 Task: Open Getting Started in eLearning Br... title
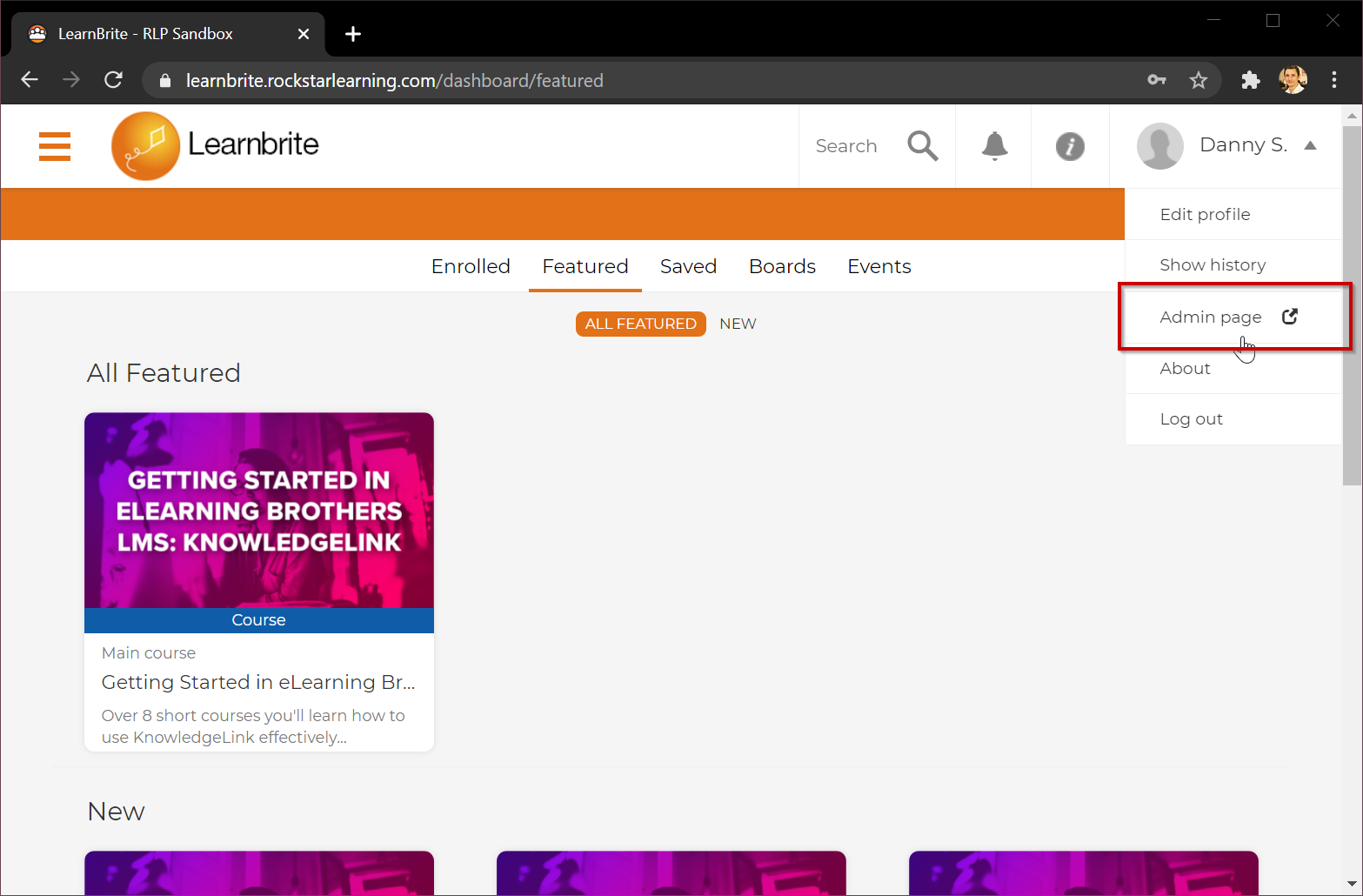pyautogui.click(x=258, y=682)
